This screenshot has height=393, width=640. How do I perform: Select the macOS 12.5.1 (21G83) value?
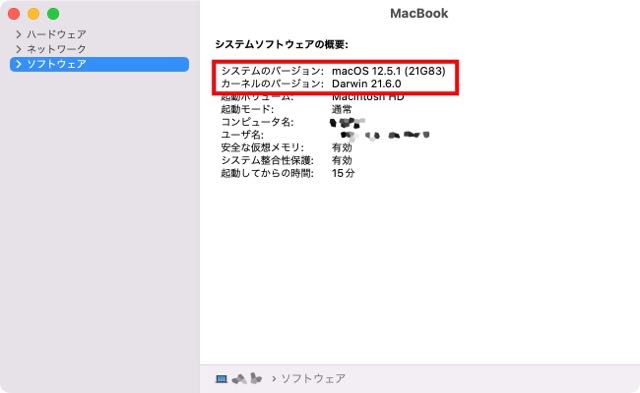[389, 71]
